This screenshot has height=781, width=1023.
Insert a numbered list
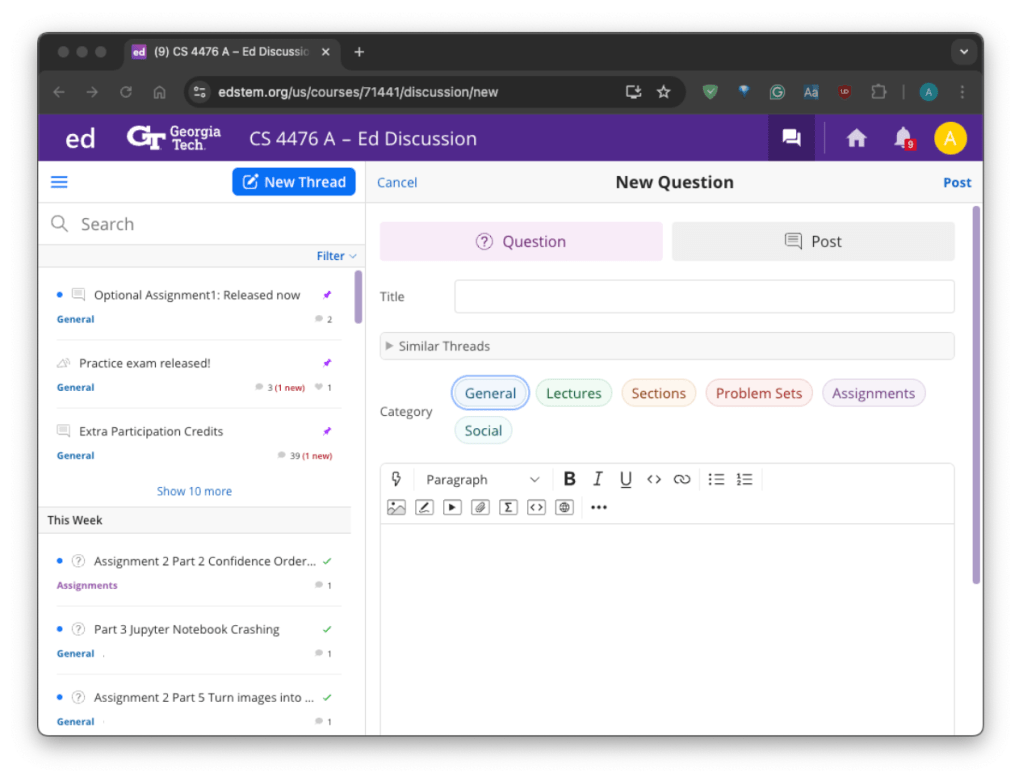click(744, 480)
